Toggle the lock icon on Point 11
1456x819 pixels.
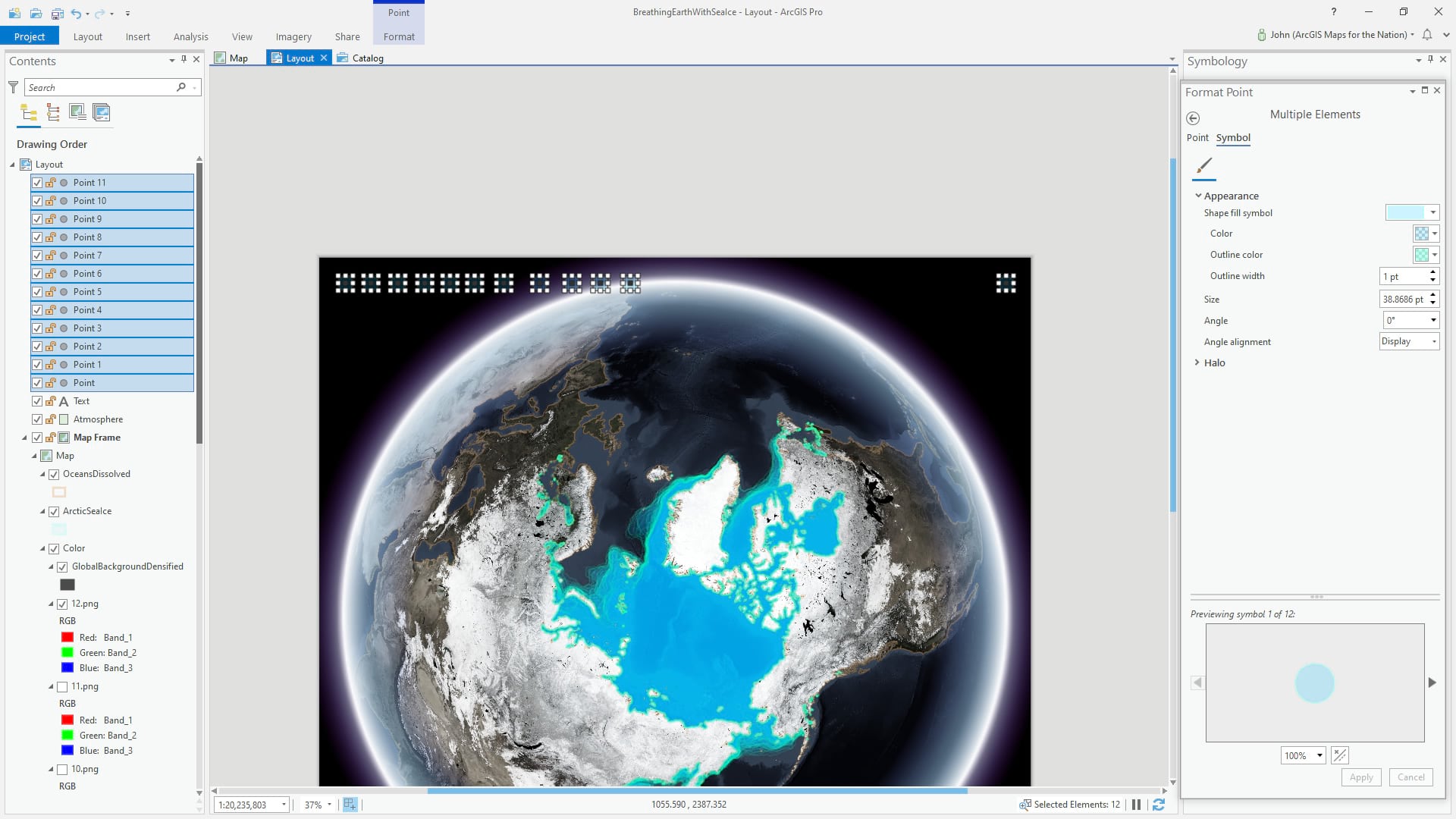pos(50,183)
